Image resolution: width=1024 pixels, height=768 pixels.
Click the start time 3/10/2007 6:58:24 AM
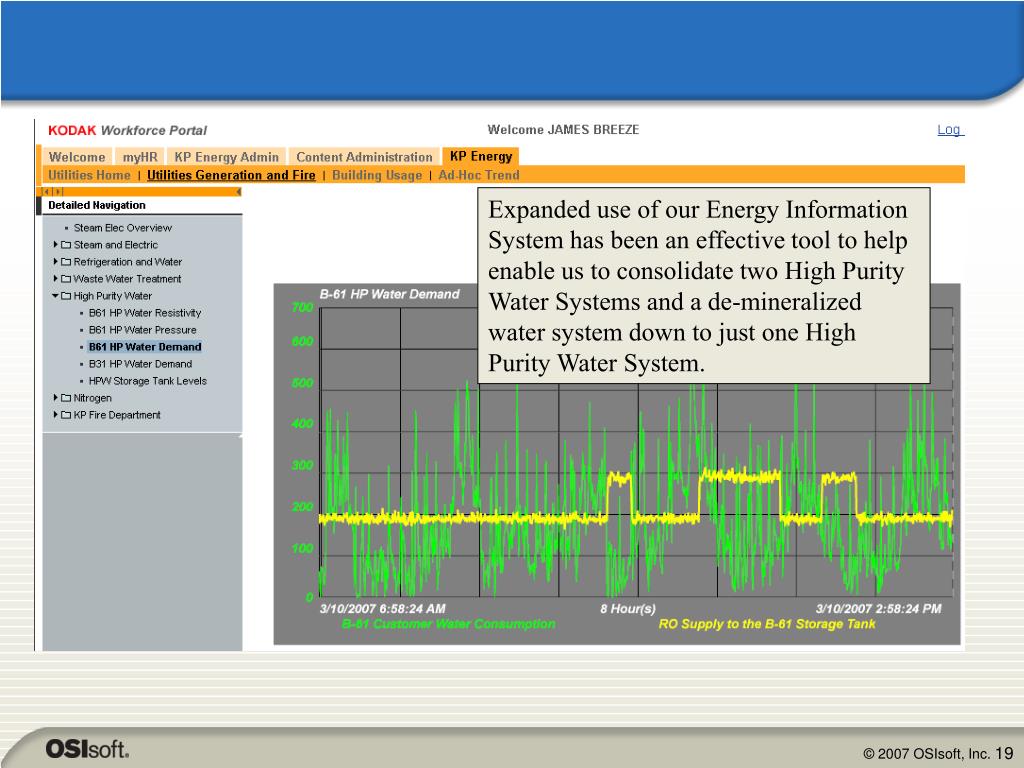(x=383, y=609)
